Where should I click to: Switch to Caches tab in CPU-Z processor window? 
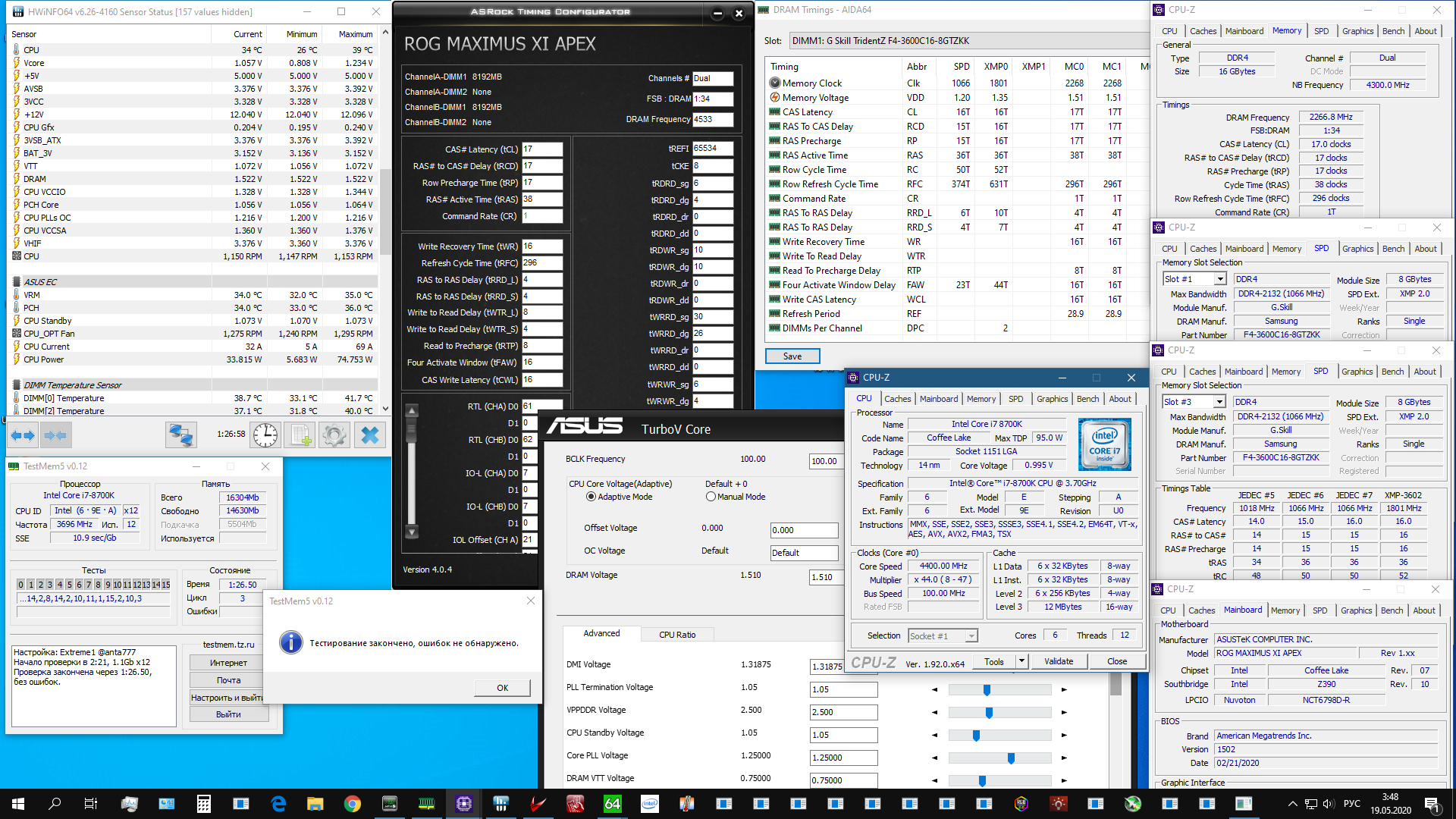pyautogui.click(x=897, y=399)
